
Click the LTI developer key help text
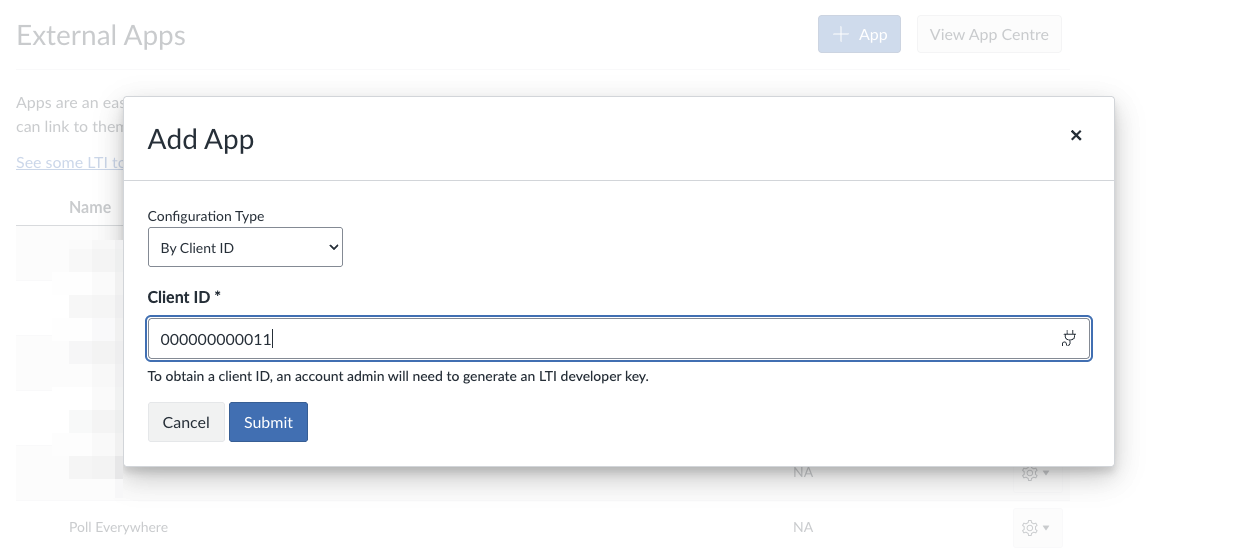398,377
